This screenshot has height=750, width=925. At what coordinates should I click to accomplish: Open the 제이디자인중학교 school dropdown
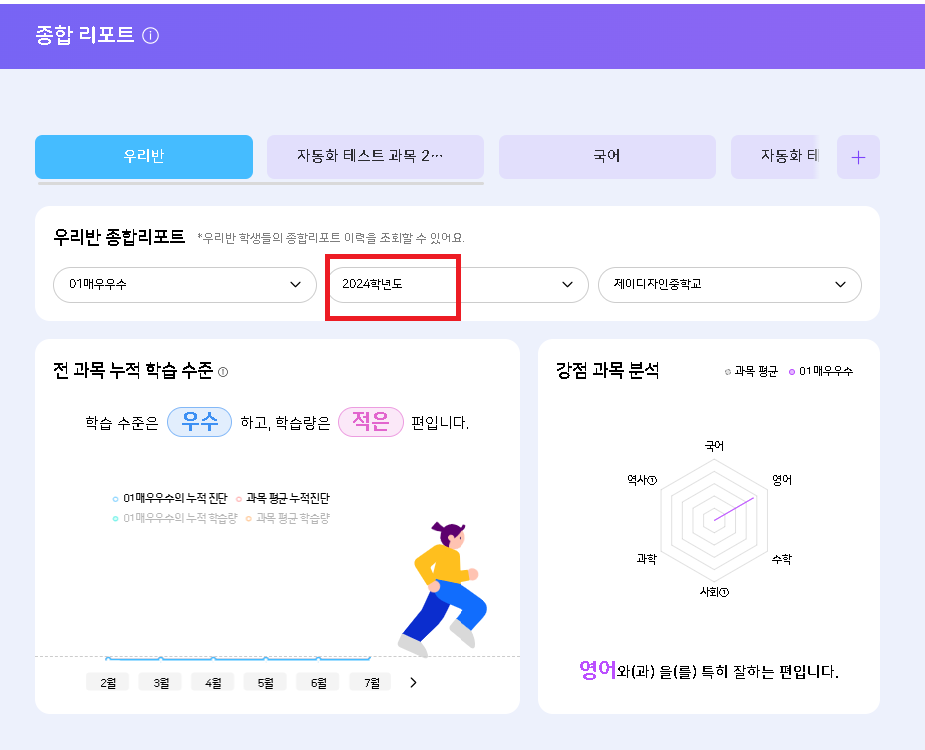[x=729, y=284]
